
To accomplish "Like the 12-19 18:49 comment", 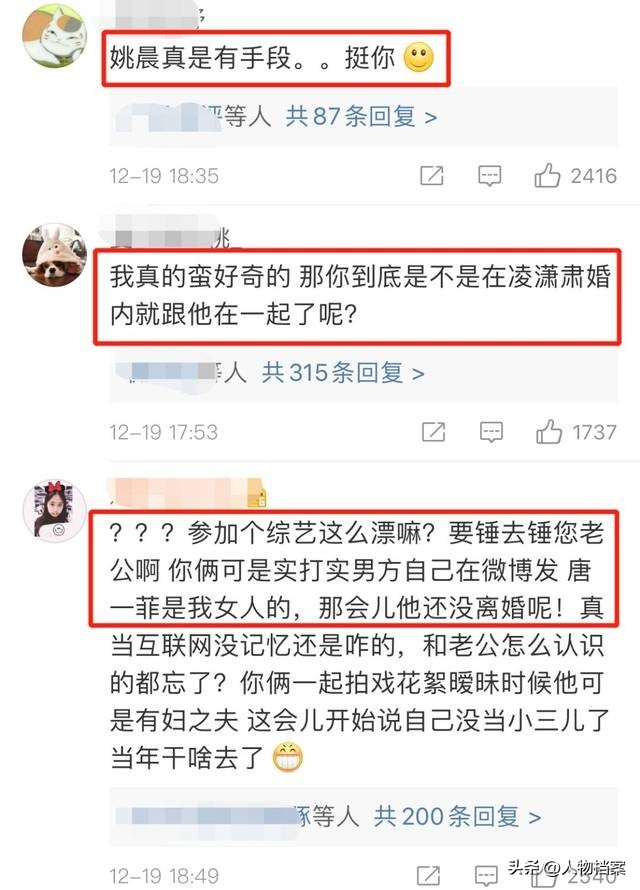I will [x=573, y=877].
